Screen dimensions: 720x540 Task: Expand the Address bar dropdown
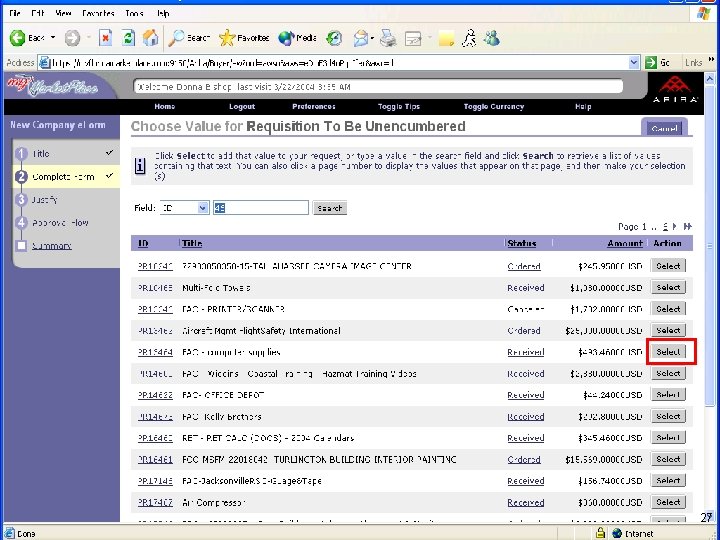point(634,62)
